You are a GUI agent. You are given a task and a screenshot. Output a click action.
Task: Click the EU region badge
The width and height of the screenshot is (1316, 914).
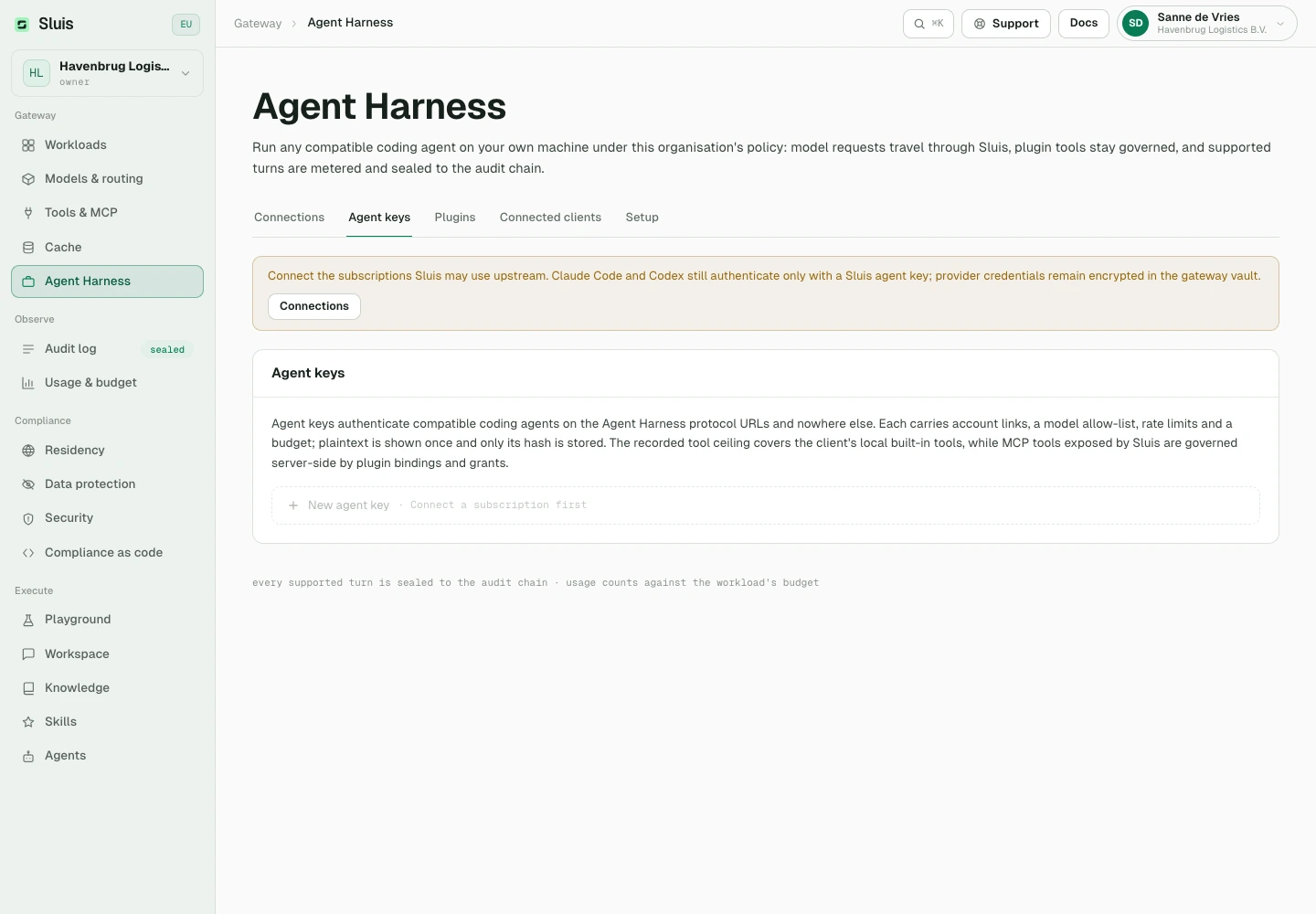click(186, 25)
